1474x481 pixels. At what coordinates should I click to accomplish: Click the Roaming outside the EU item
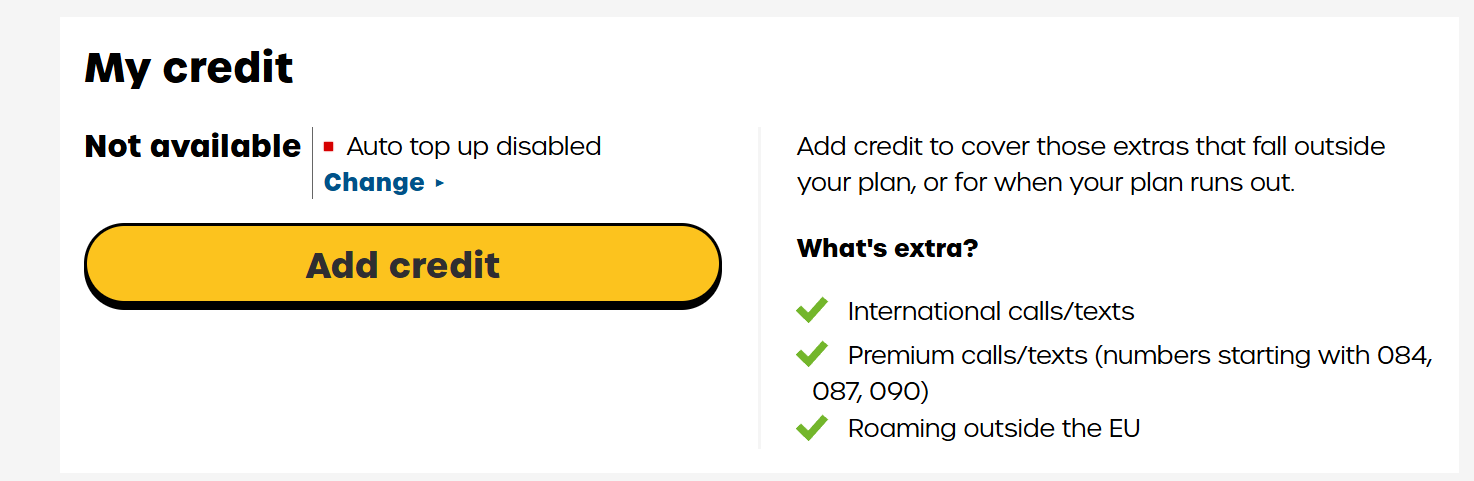pyautogui.click(x=994, y=428)
